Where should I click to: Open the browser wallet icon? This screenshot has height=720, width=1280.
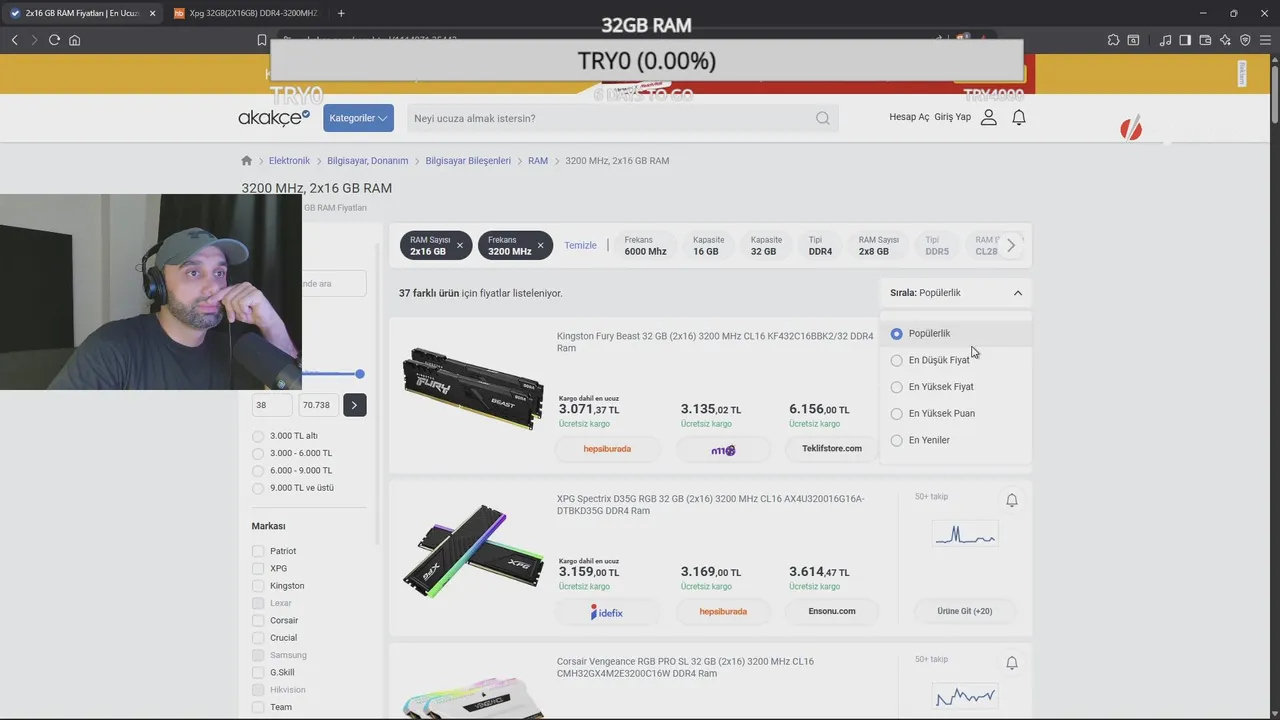[x=1205, y=40]
